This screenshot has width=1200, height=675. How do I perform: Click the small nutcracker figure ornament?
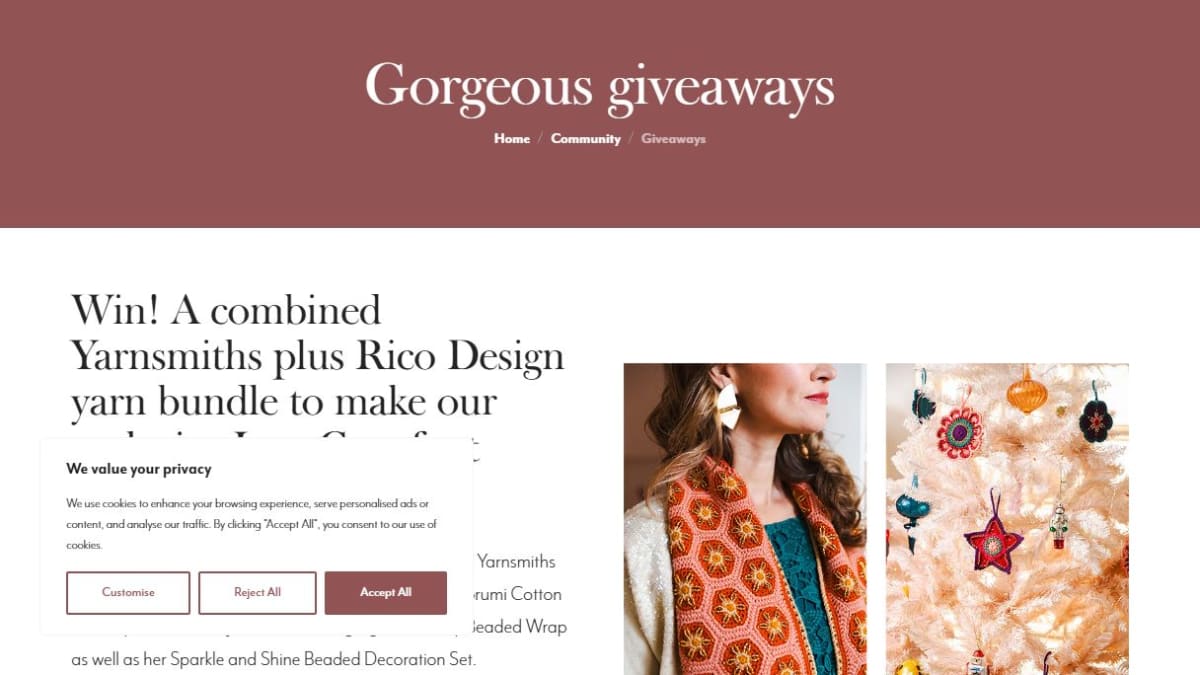tap(1058, 523)
